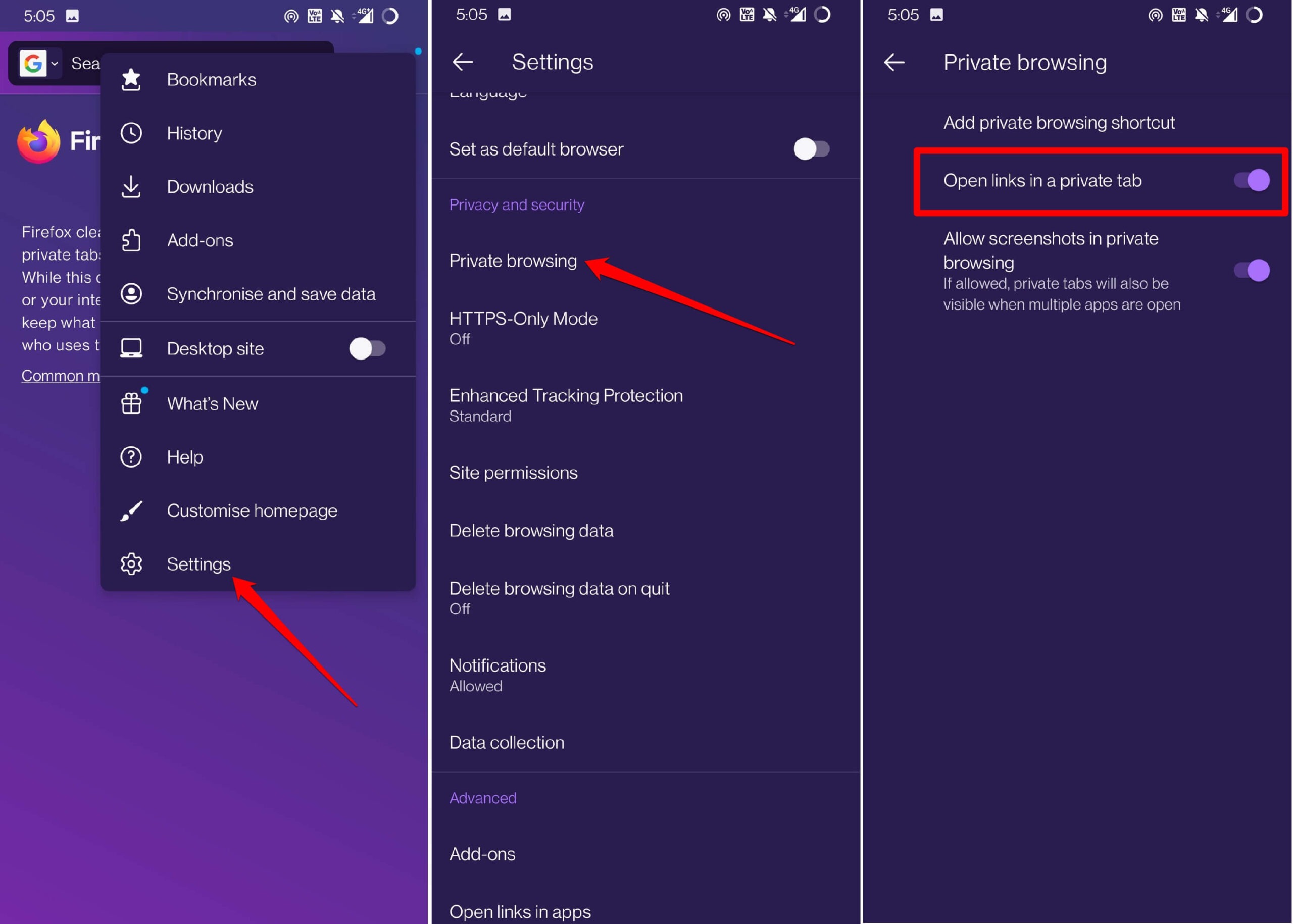
Task: Click the Downloads arrow icon
Action: [131, 187]
